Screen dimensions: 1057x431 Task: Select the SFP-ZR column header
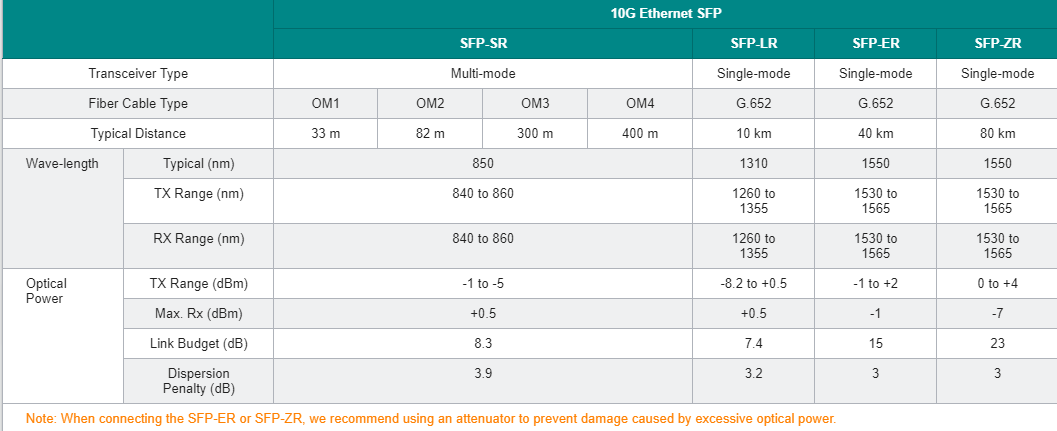coord(997,44)
